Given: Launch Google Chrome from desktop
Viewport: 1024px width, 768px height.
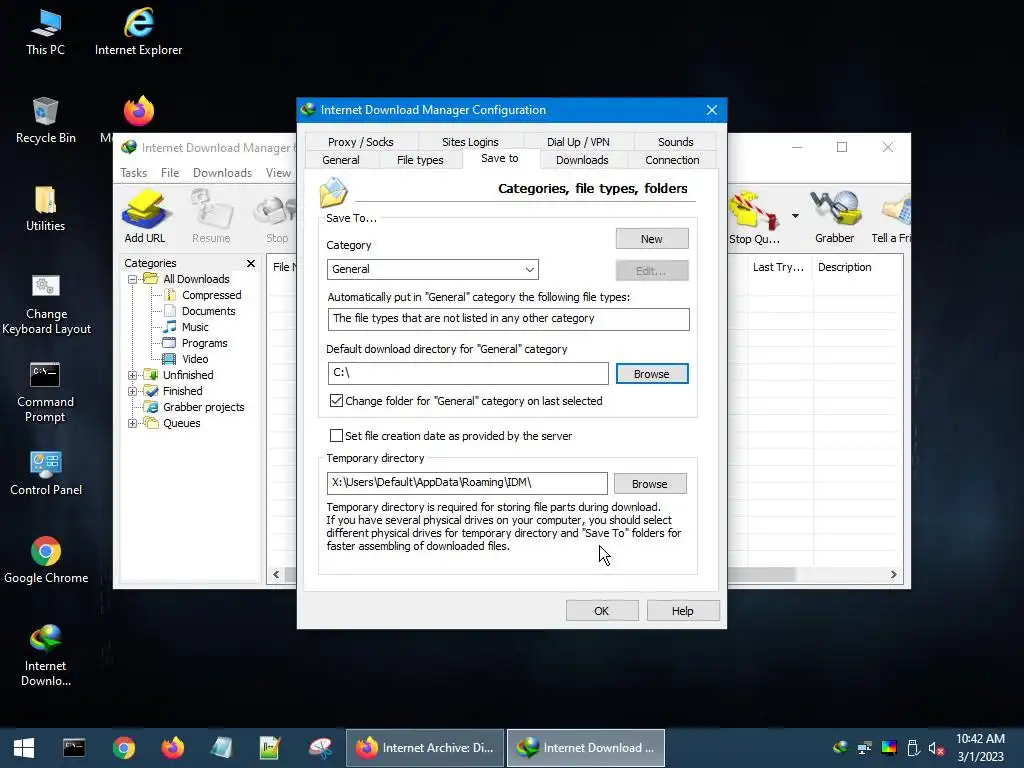Looking at the screenshot, I should (46, 560).
